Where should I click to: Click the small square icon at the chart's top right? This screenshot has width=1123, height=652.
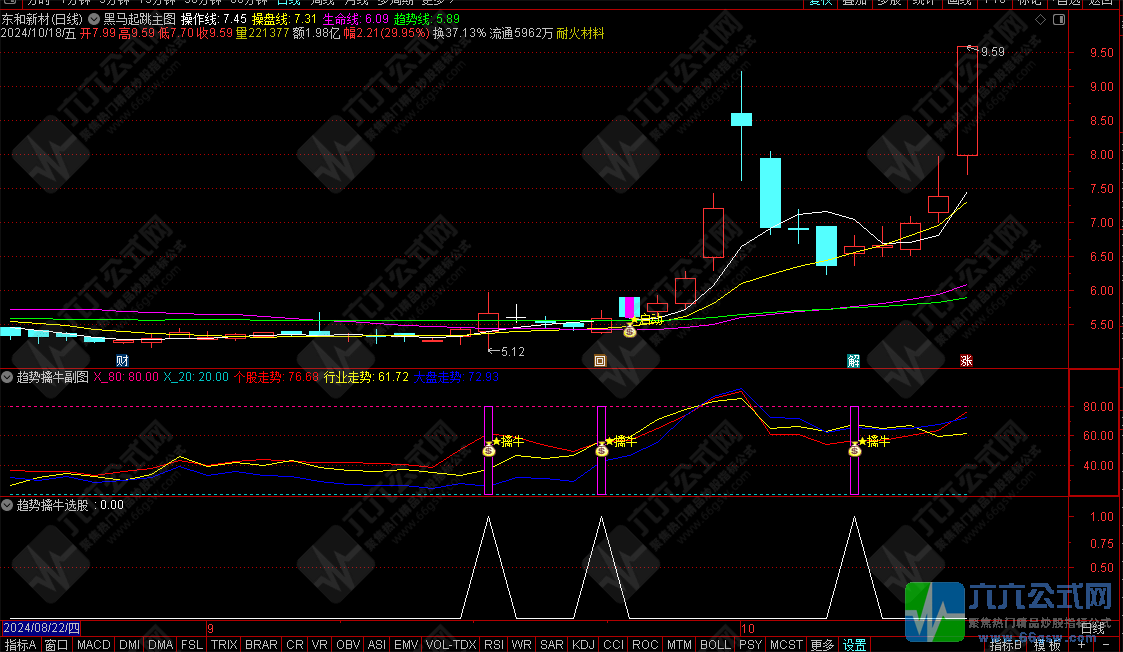(x=1057, y=19)
